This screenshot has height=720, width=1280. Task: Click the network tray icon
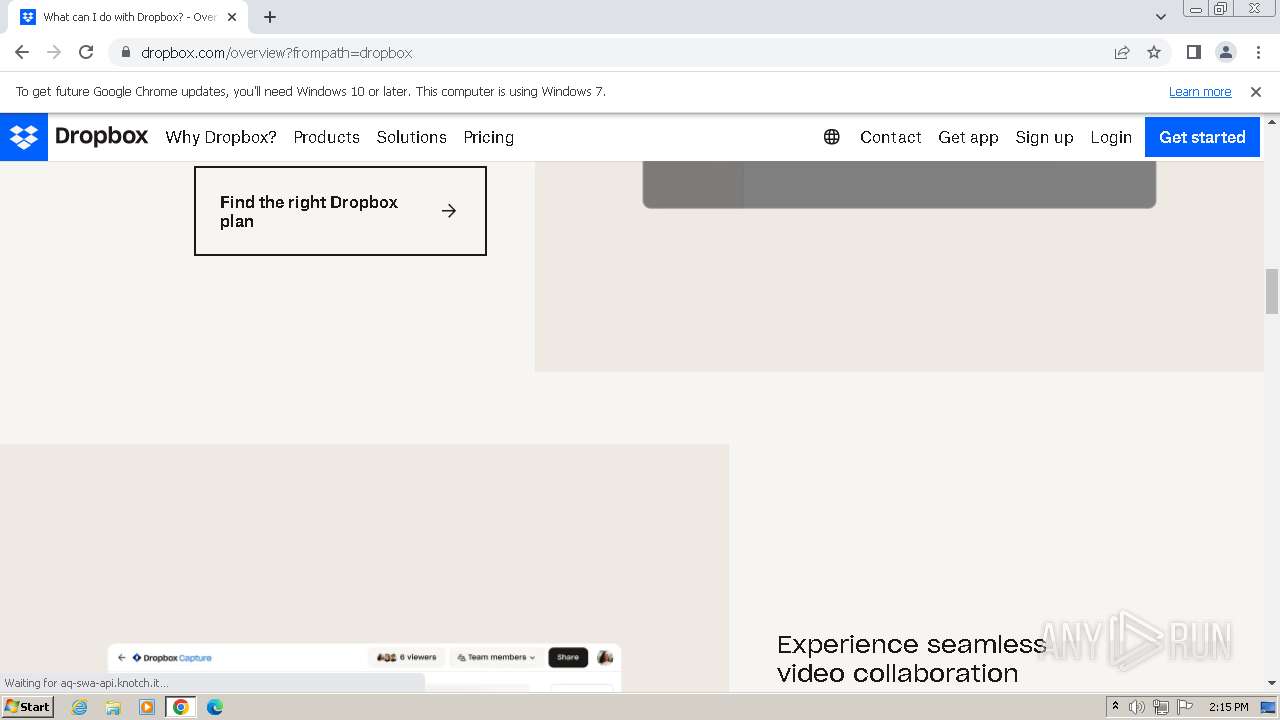(x=1161, y=707)
